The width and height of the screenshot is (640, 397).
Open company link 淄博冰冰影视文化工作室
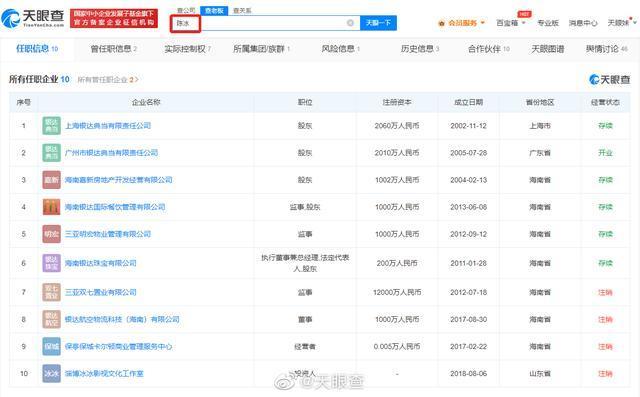pos(104,373)
